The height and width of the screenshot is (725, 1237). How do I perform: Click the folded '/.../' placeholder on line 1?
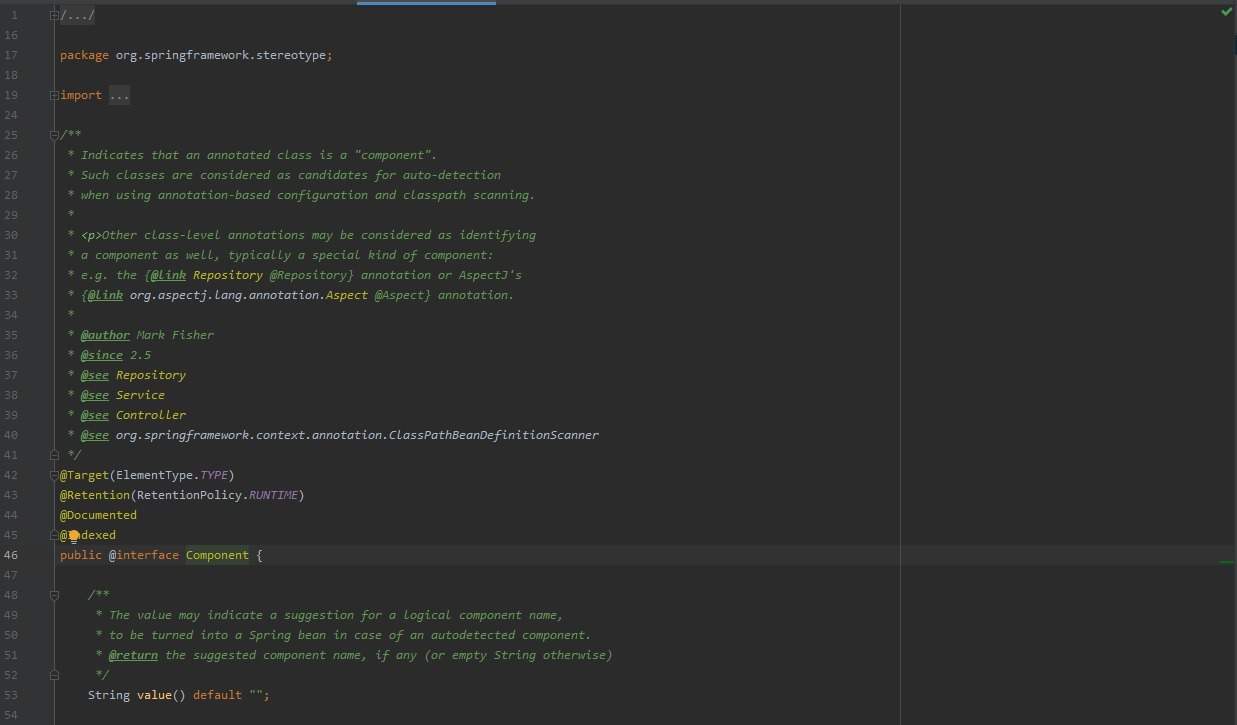78,15
